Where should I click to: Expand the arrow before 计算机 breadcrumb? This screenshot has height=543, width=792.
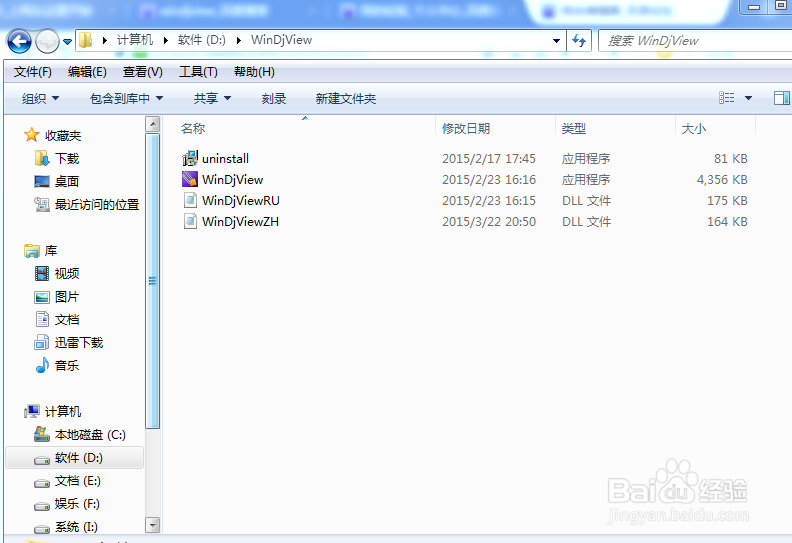pos(105,40)
